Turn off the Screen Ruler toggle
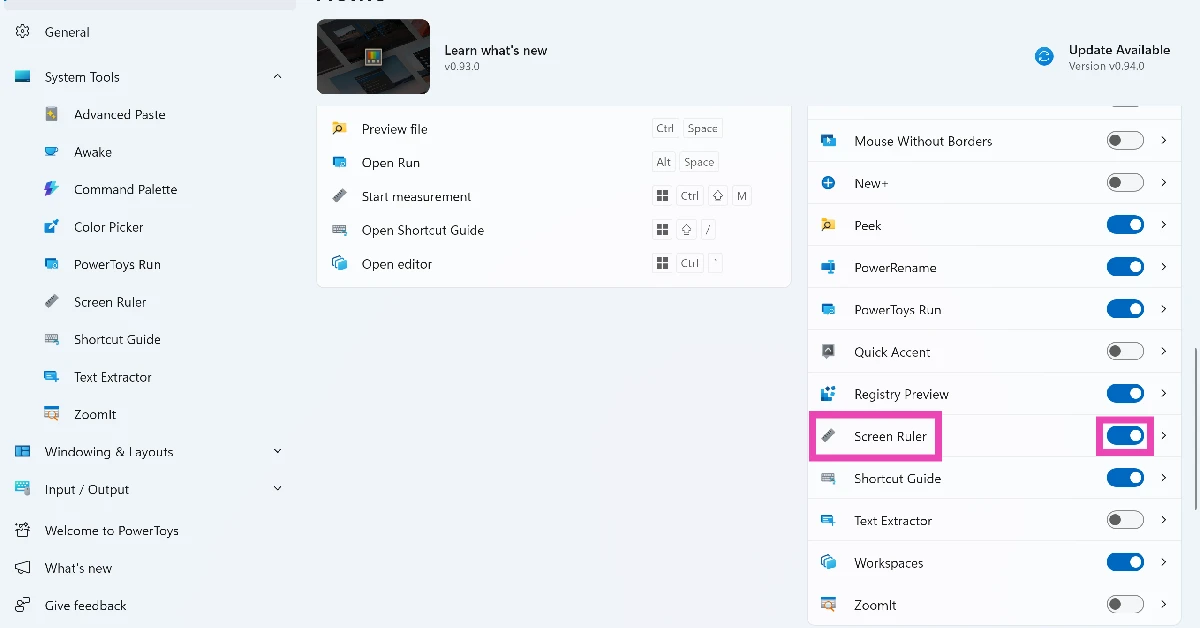1200x628 pixels. [x=1125, y=436]
